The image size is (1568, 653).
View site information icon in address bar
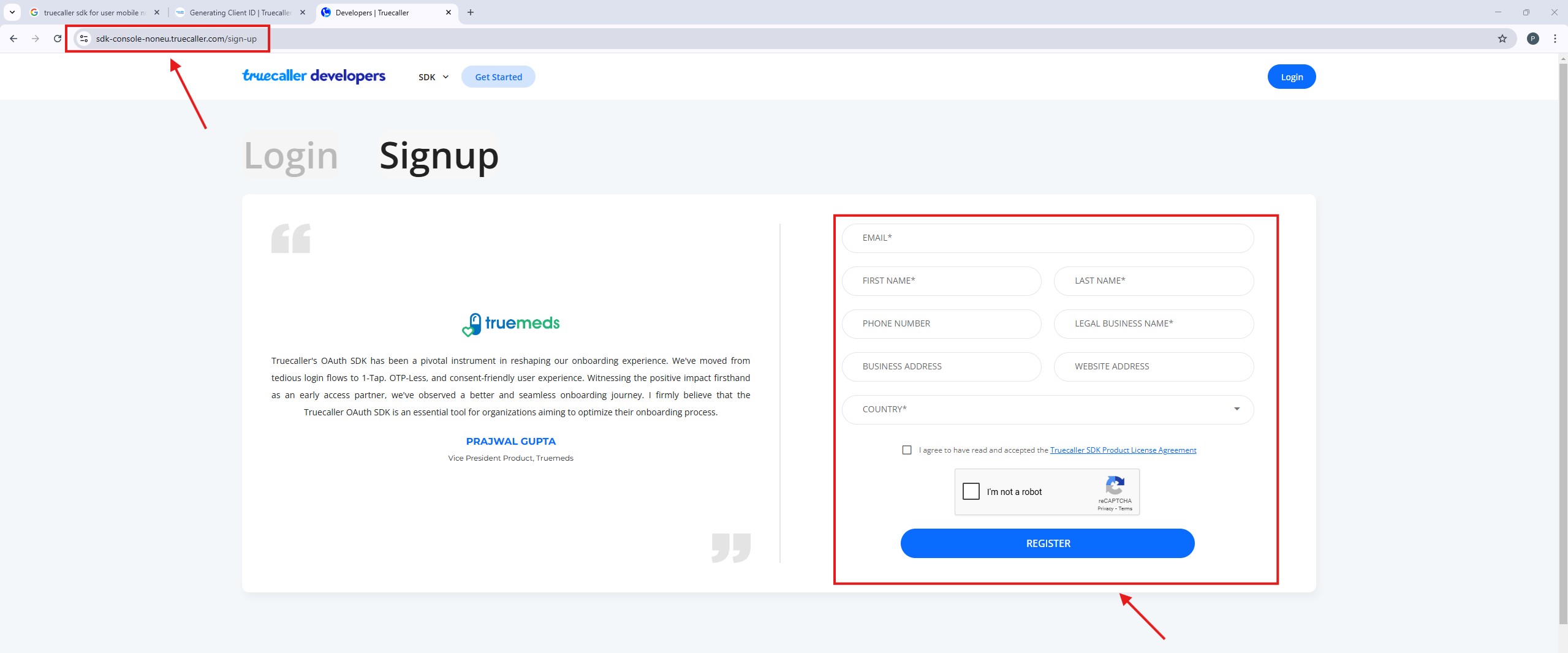[84, 39]
